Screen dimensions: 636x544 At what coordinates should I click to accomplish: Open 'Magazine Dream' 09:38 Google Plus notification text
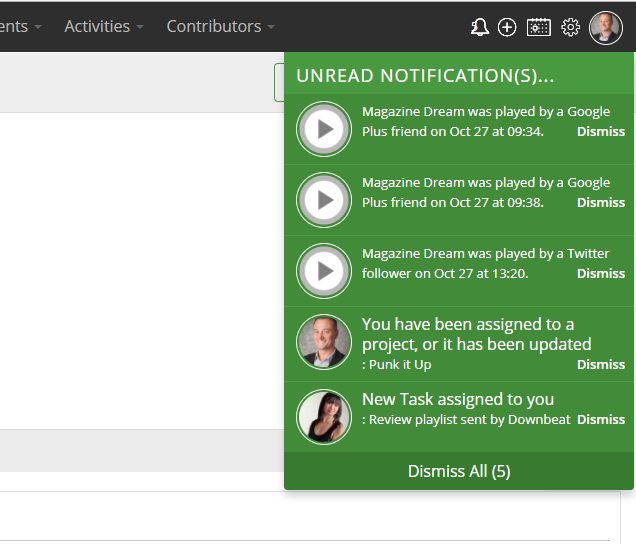(486, 192)
